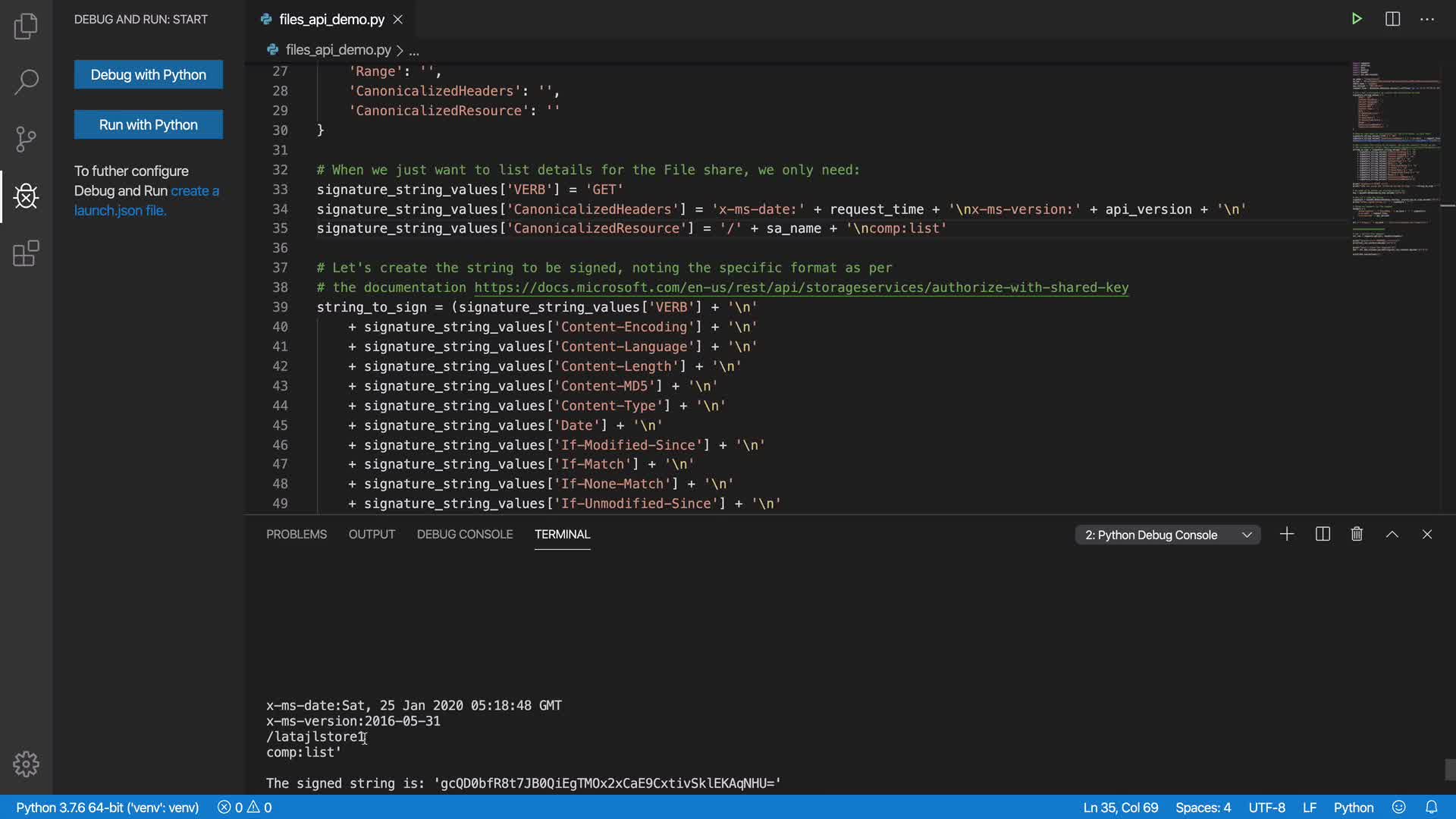Open editor More Actions ellipsis menu
Screen dimensions: 1456x819
[x=1427, y=19]
